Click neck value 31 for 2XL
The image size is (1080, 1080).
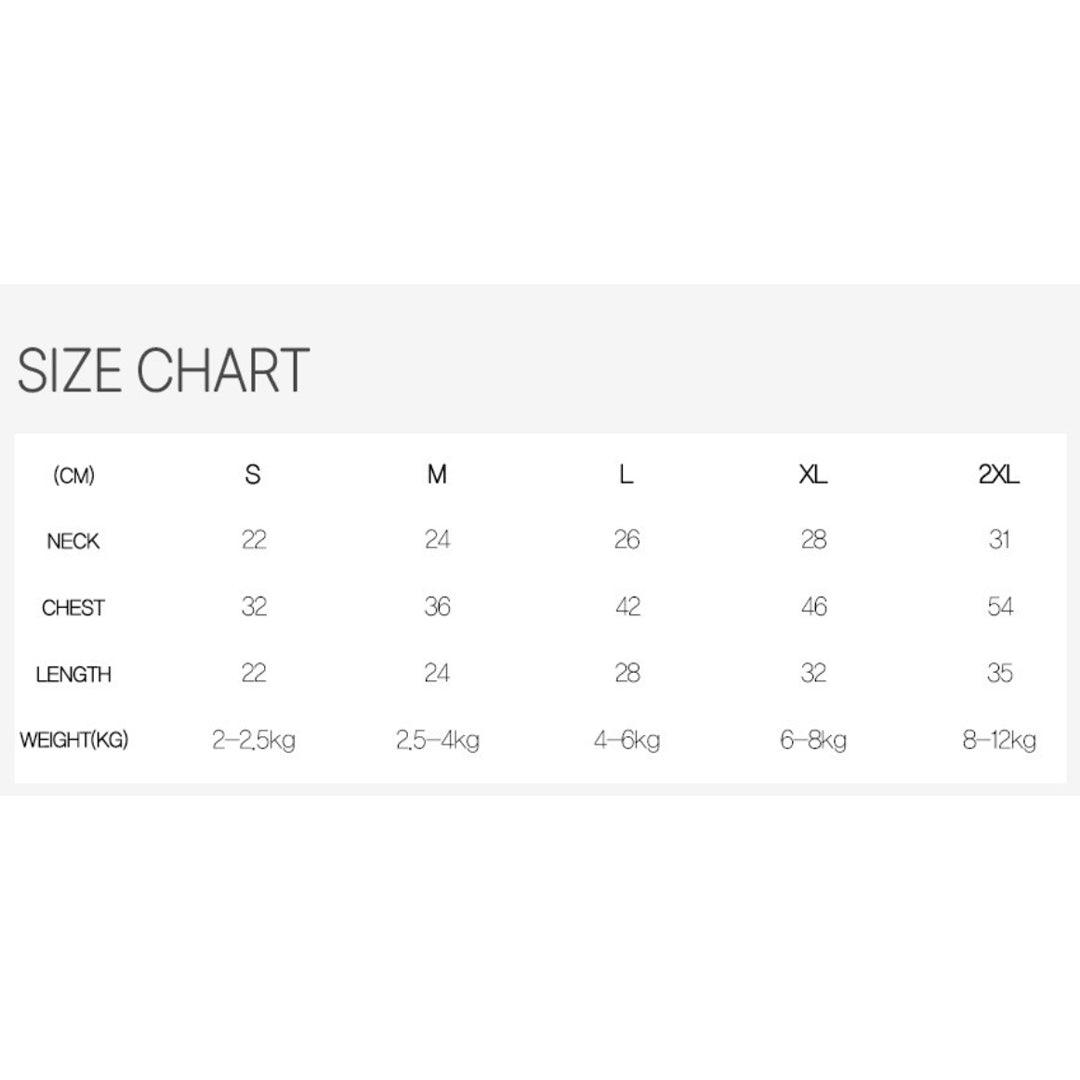[x=999, y=540]
